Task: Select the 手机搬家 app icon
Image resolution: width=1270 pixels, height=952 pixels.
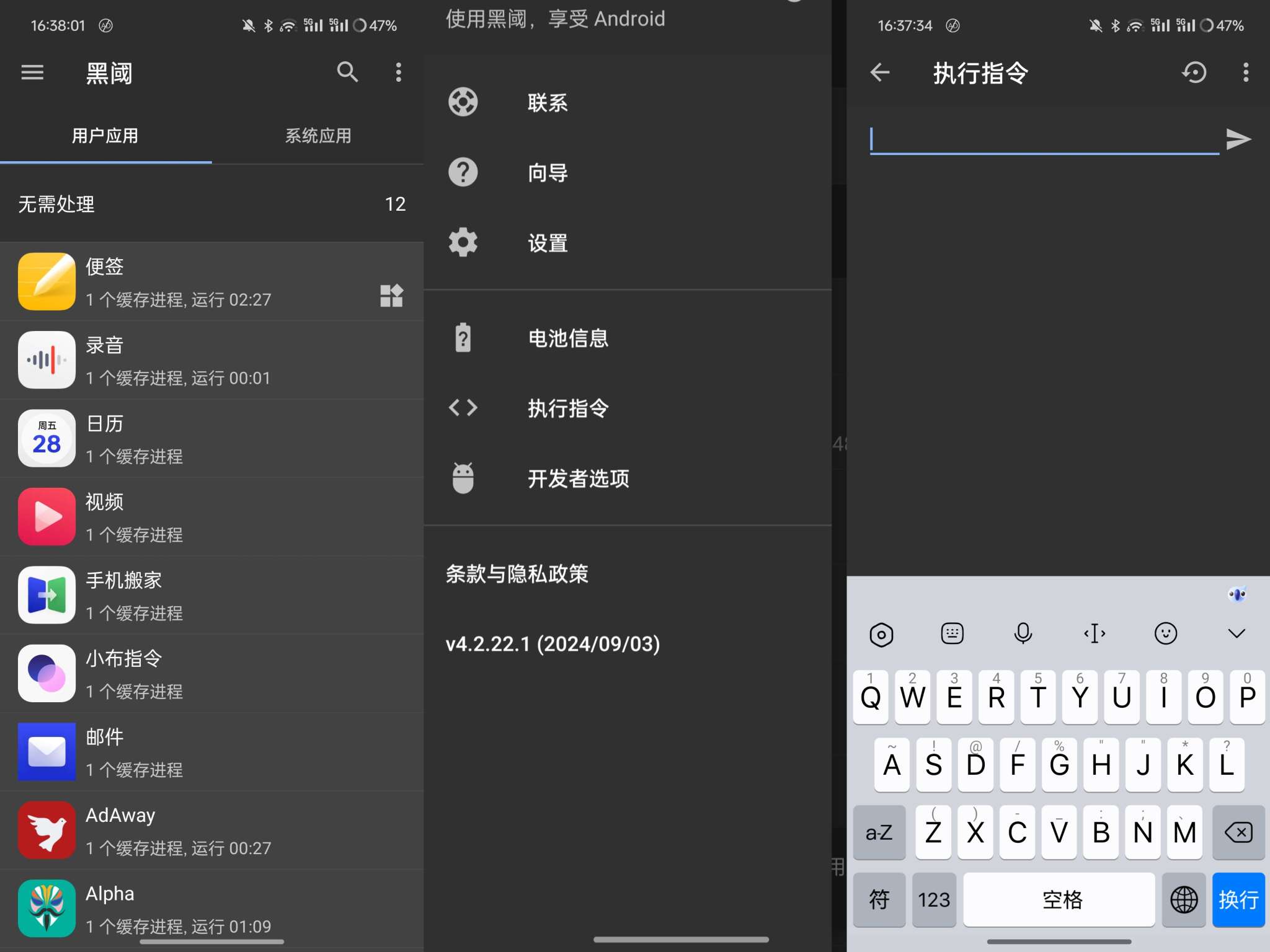Action: point(47,595)
